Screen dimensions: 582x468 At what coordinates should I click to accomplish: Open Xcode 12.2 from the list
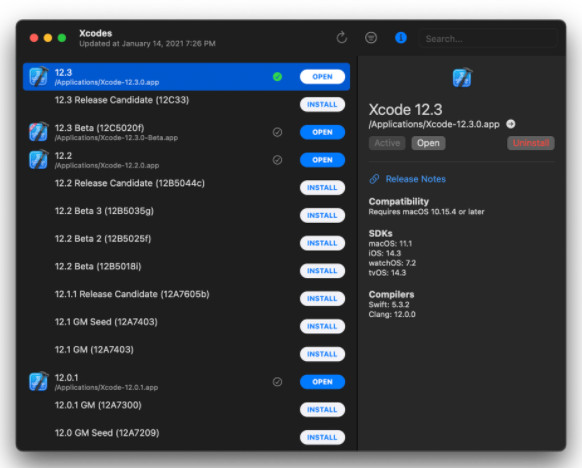tap(322, 160)
